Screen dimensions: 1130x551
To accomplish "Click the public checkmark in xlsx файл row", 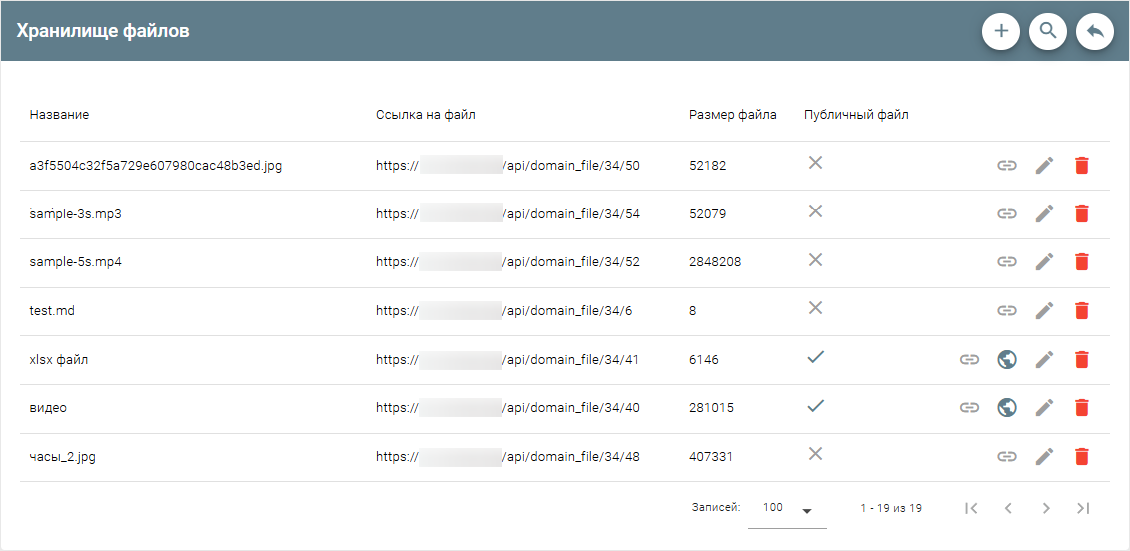I will point(816,357).
